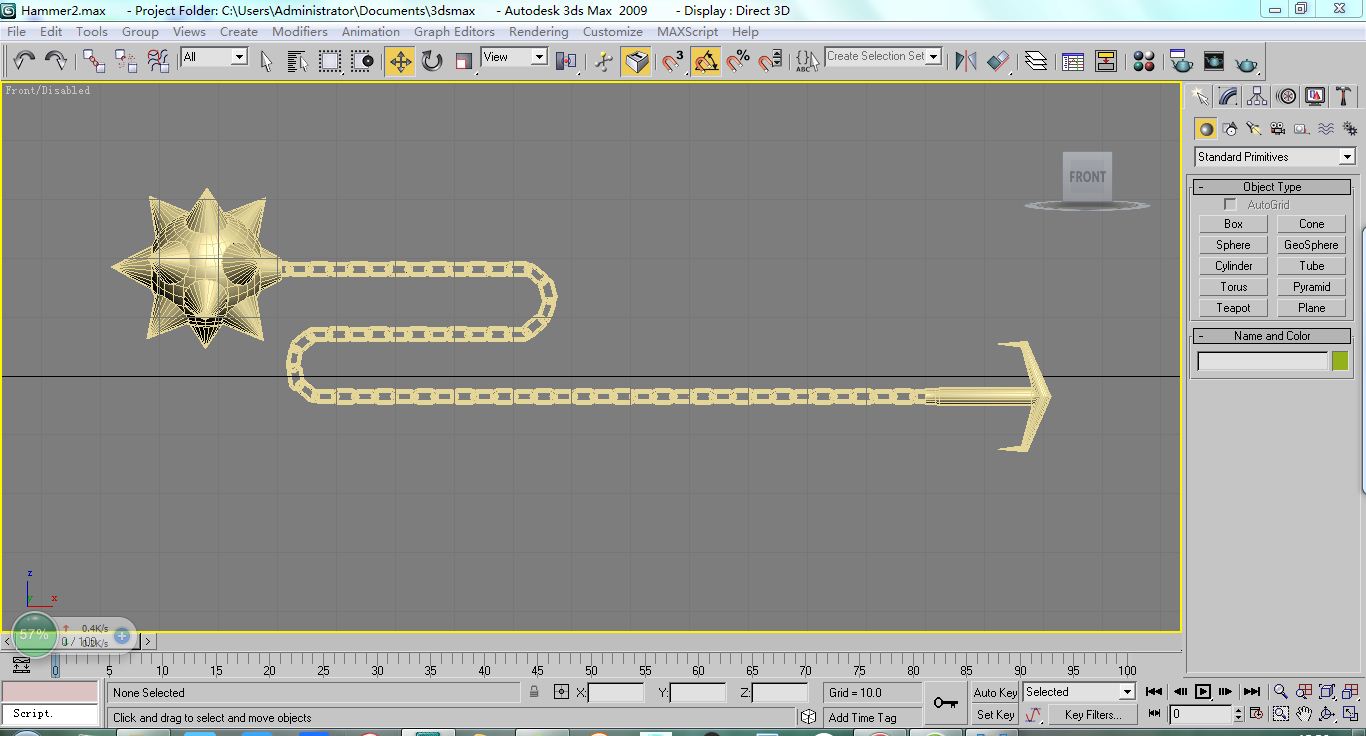Open Schematic View icon
Viewport: 1366px width, 736px height.
click(1106, 61)
